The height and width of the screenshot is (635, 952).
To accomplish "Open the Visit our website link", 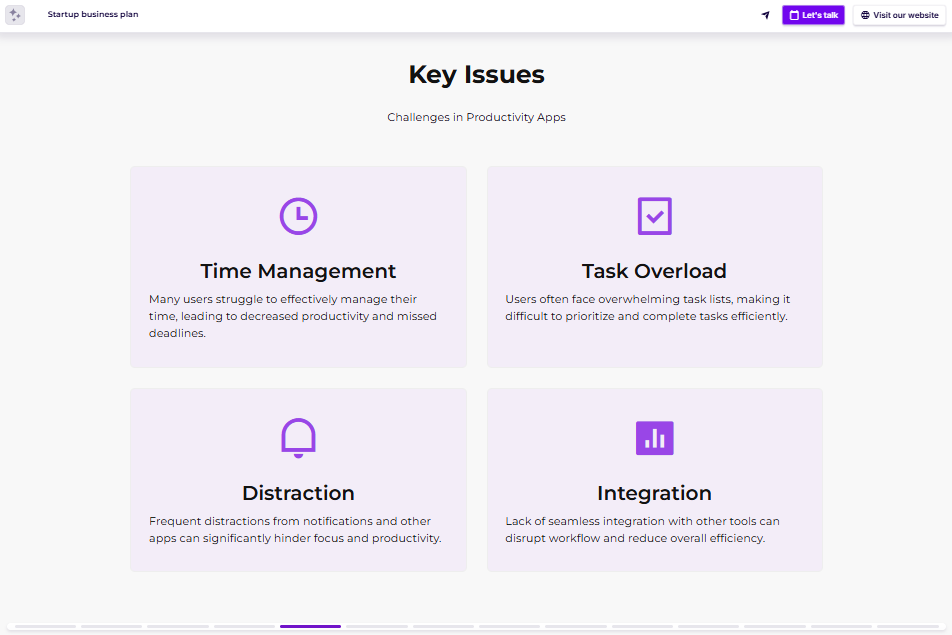I will tap(899, 15).
